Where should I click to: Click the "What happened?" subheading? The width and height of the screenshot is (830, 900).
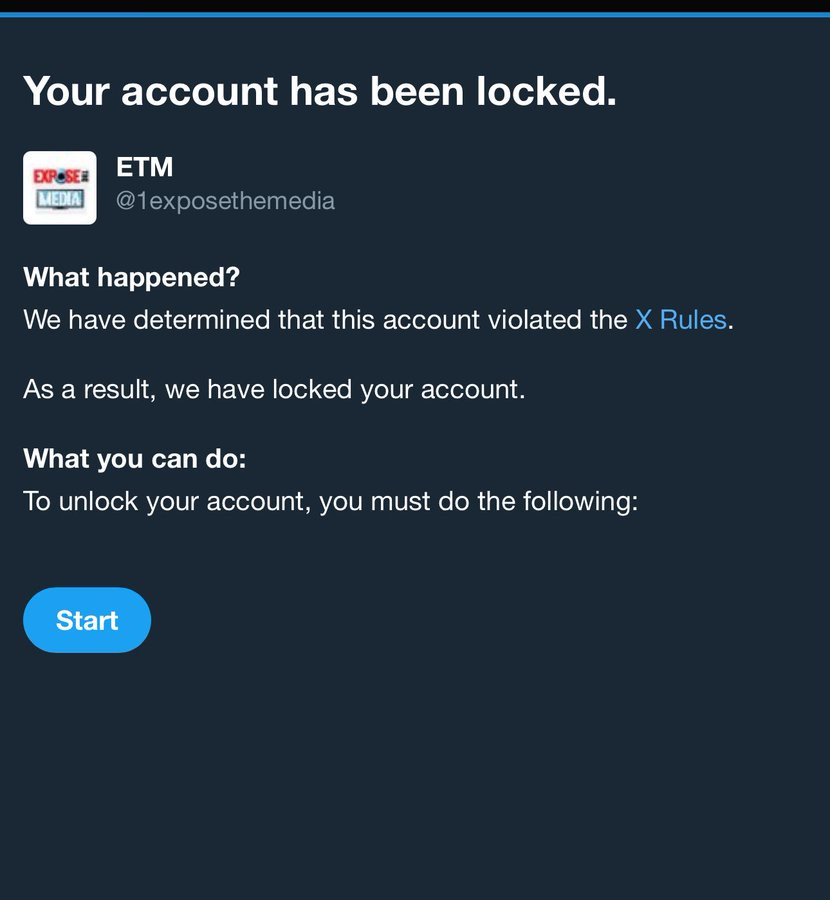[x=131, y=277]
